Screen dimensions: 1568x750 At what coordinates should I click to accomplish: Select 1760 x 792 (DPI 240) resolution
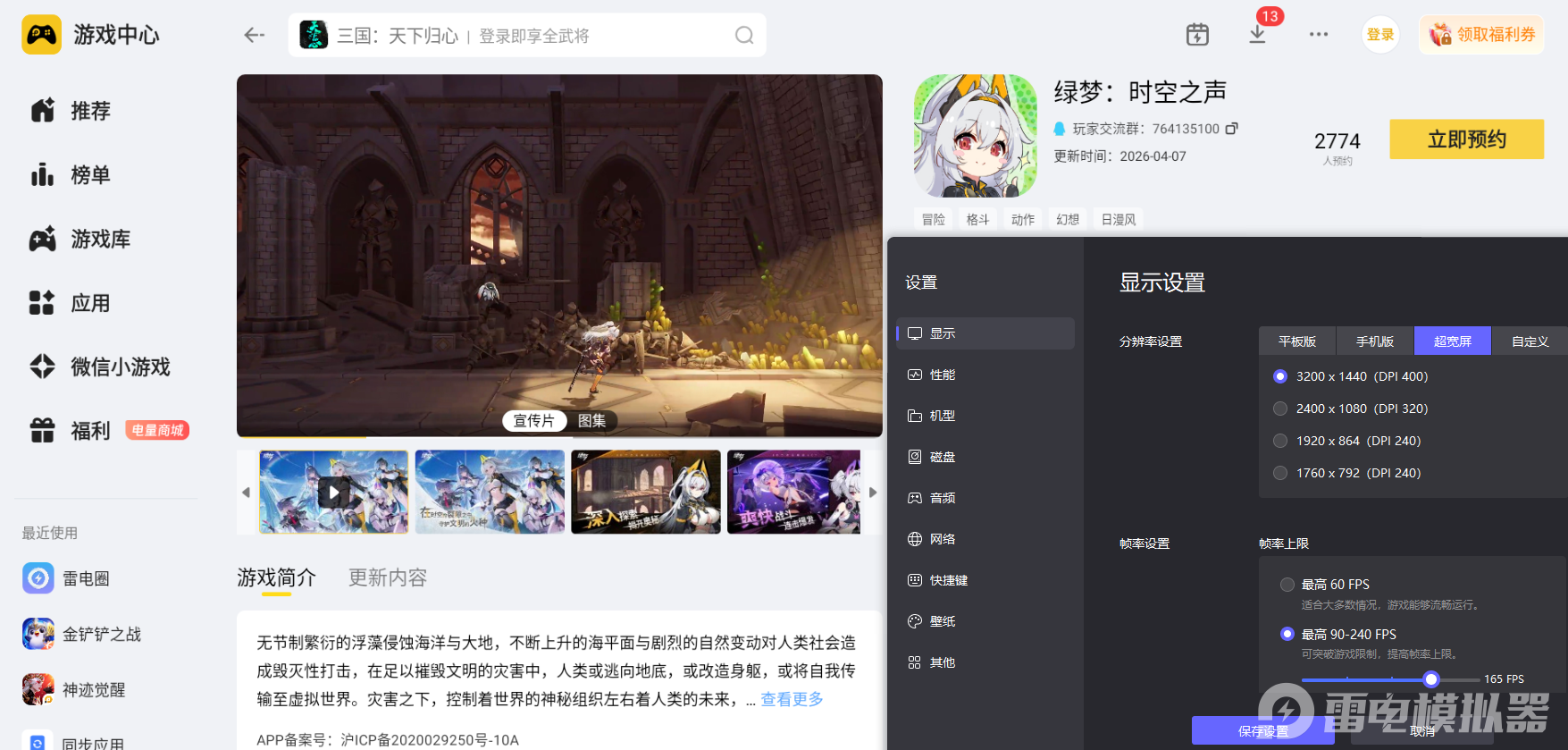click(1280, 473)
